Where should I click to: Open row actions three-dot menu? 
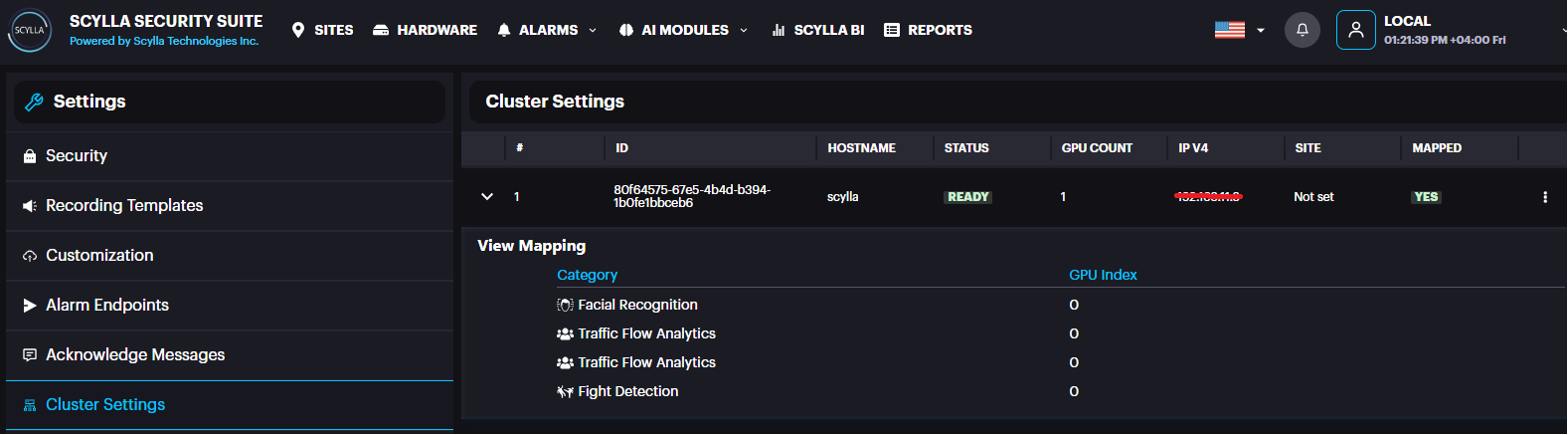pos(1544,197)
